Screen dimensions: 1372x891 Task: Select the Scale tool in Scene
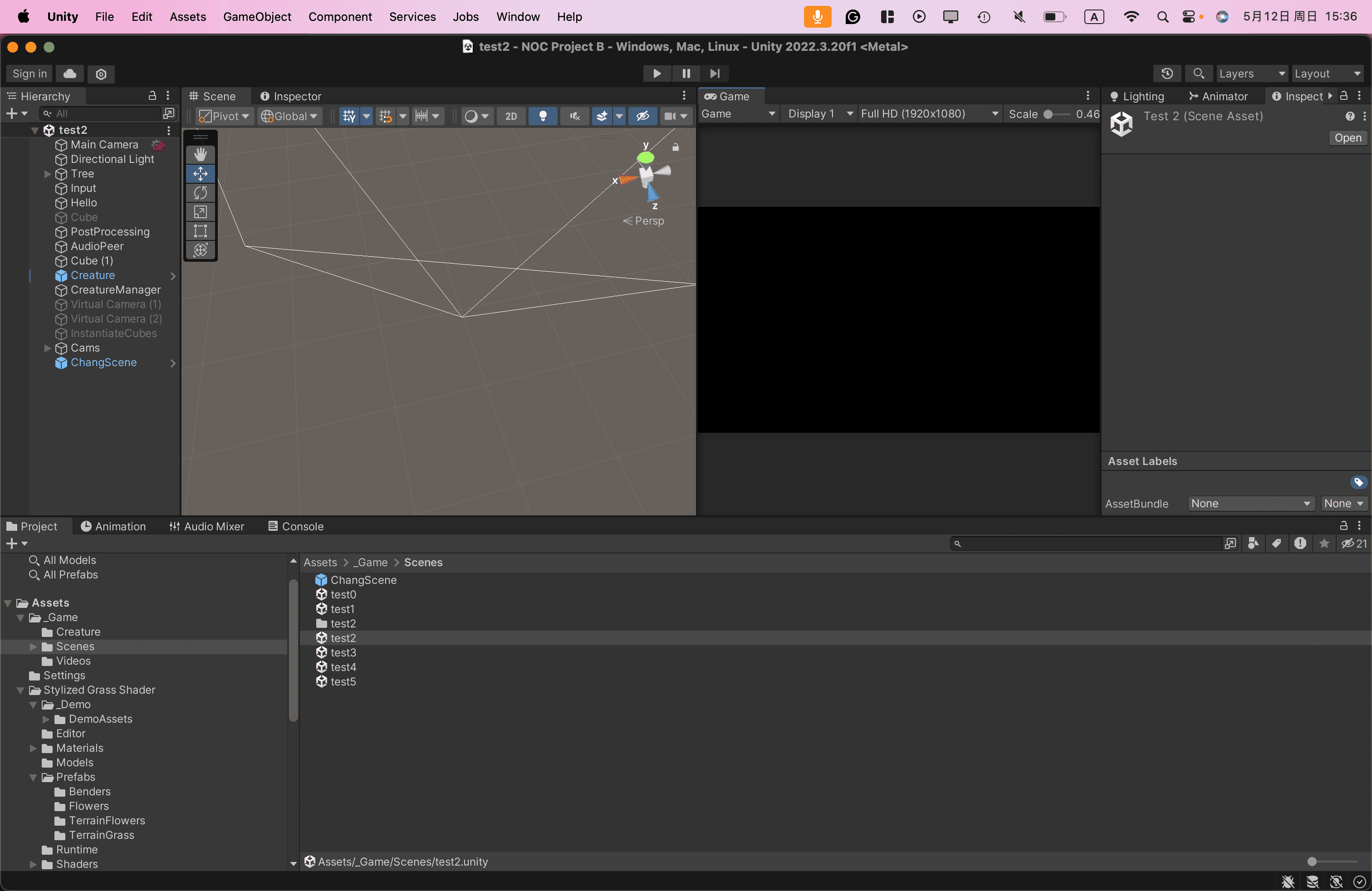click(200, 211)
